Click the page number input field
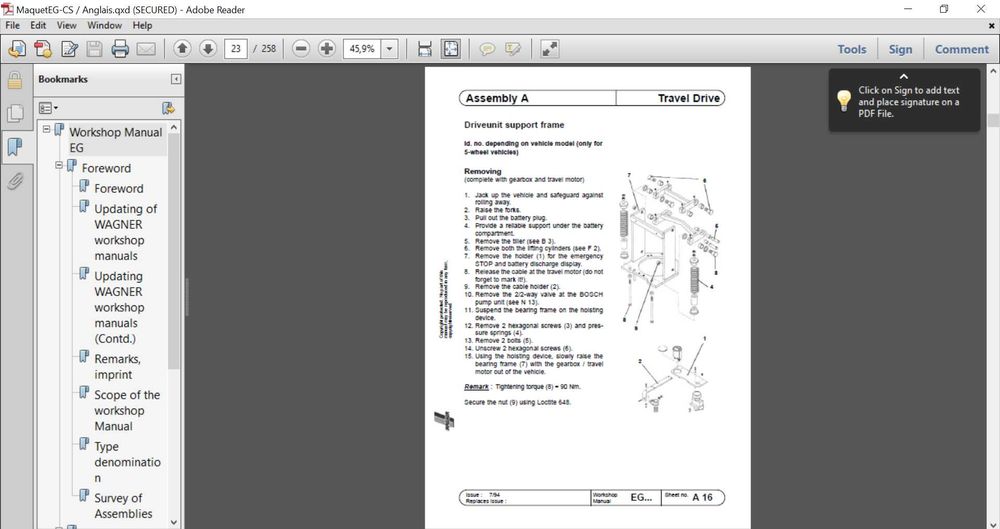 236,48
